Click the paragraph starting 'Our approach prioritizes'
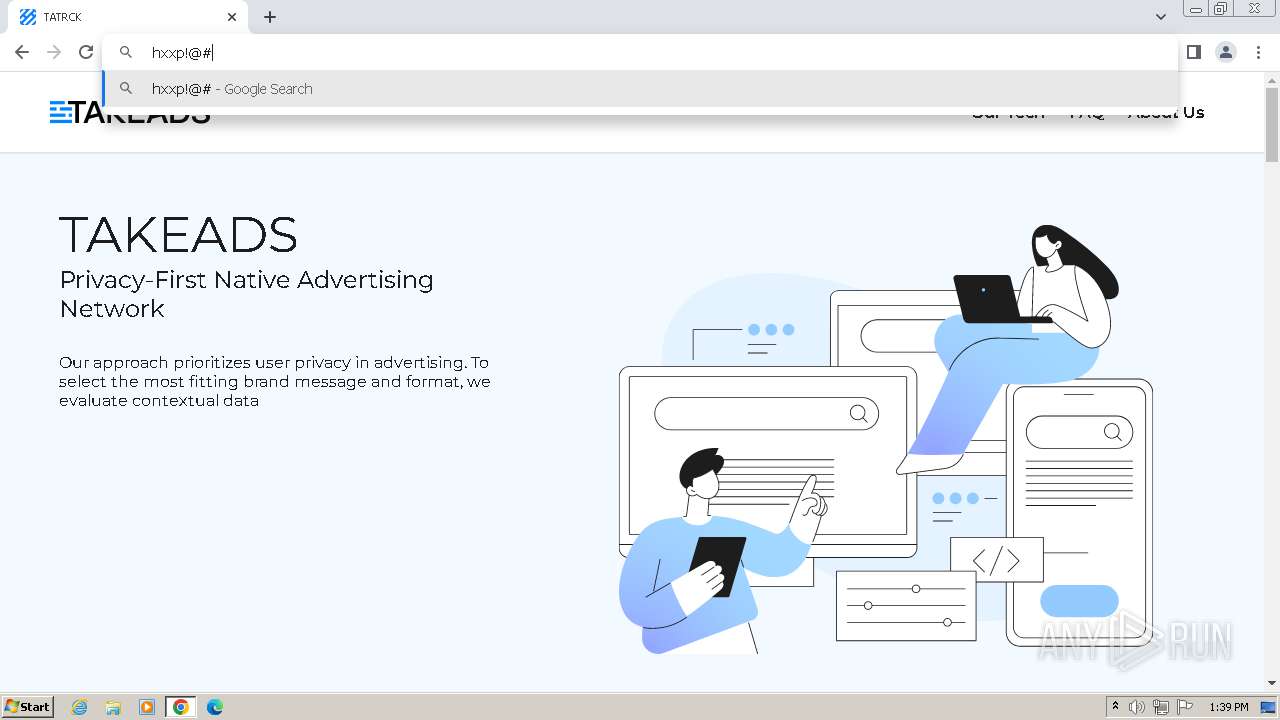1280x720 pixels. pos(275,381)
